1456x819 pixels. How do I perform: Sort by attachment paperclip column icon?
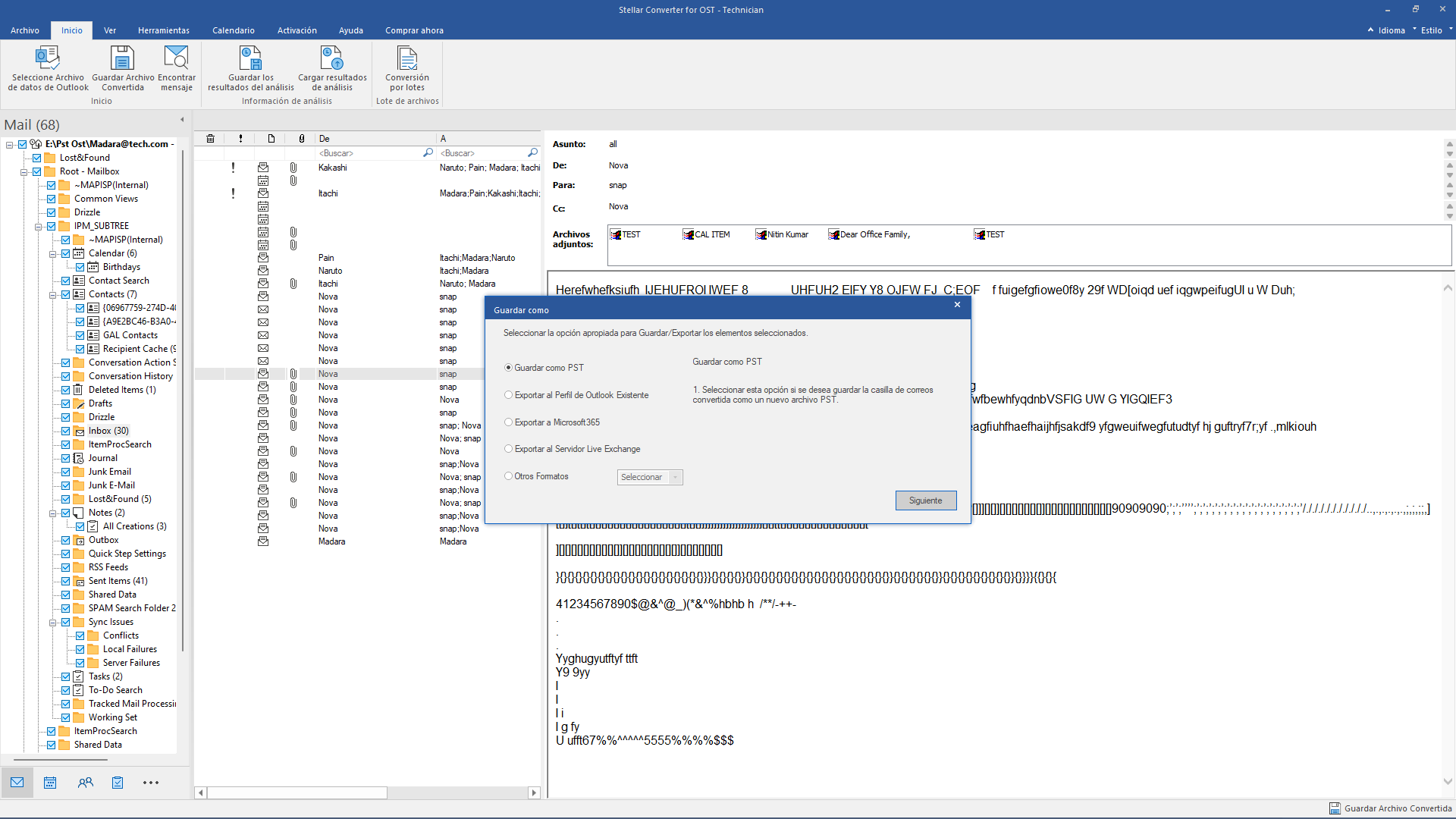pyautogui.click(x=302, y=139)
